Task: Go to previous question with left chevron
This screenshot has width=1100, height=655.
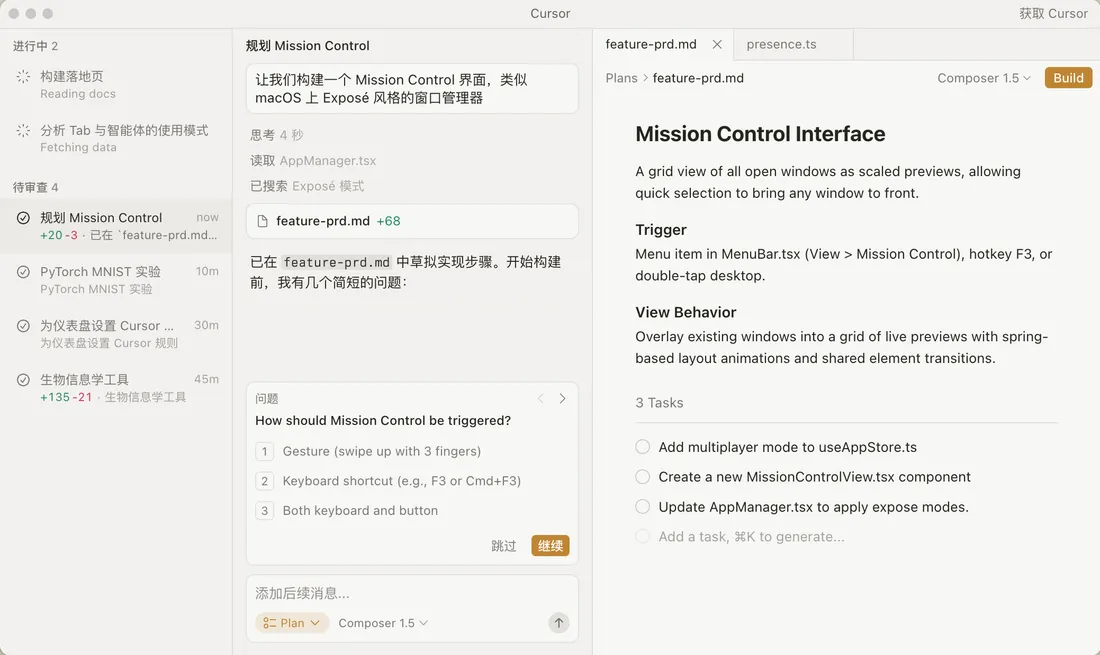Action: click(x=541, y=399)
